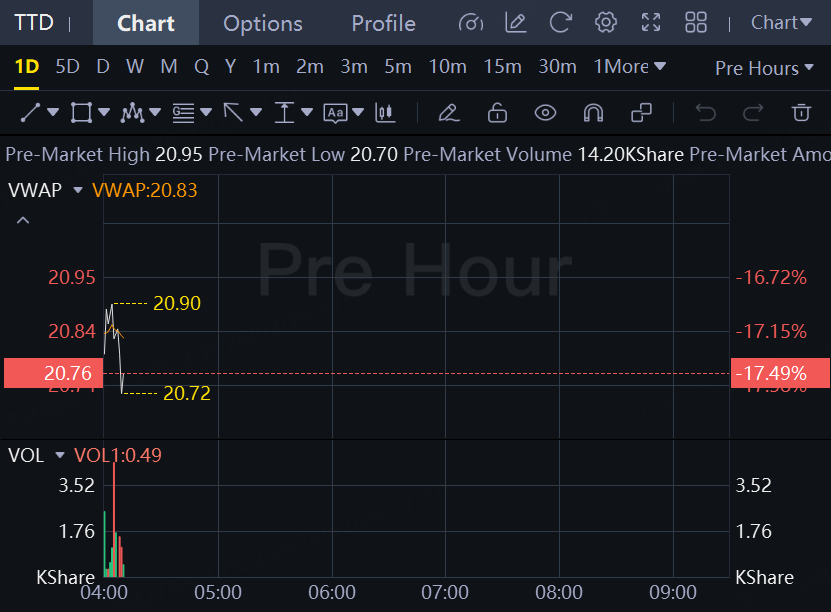
Task: Click the refresh chart icon
Action: click(x=560, y=23)
